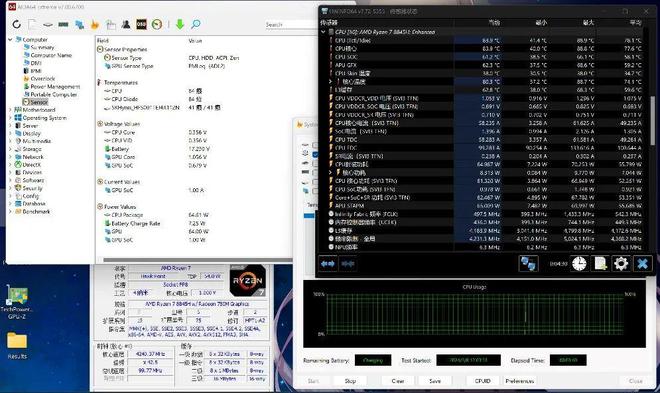Reset the HWiNFO clock timer icon
This screenshot has width=660, height=393.
coord(580,264)
